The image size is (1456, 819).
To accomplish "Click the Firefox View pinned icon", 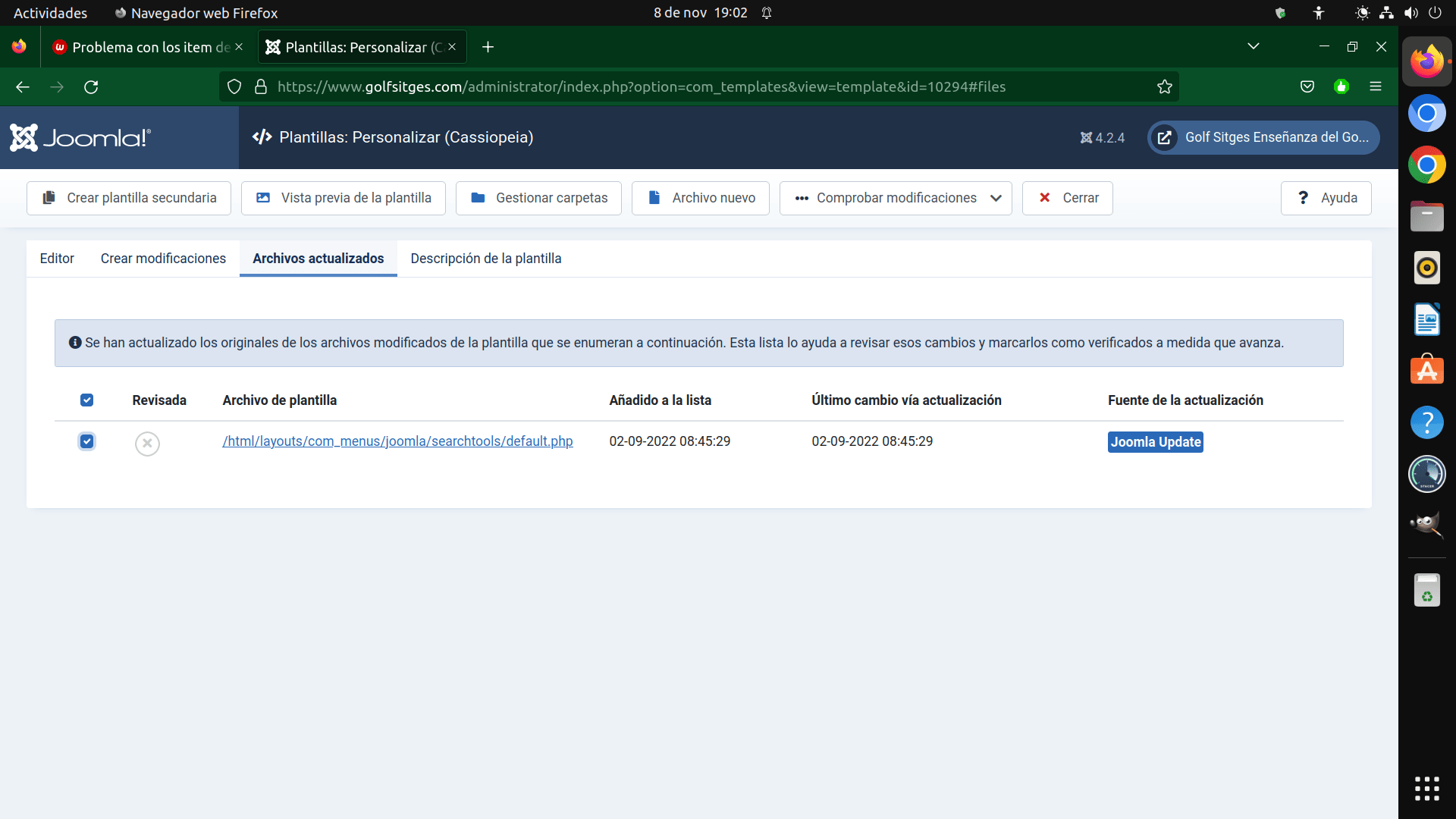I will coord(19,47).
